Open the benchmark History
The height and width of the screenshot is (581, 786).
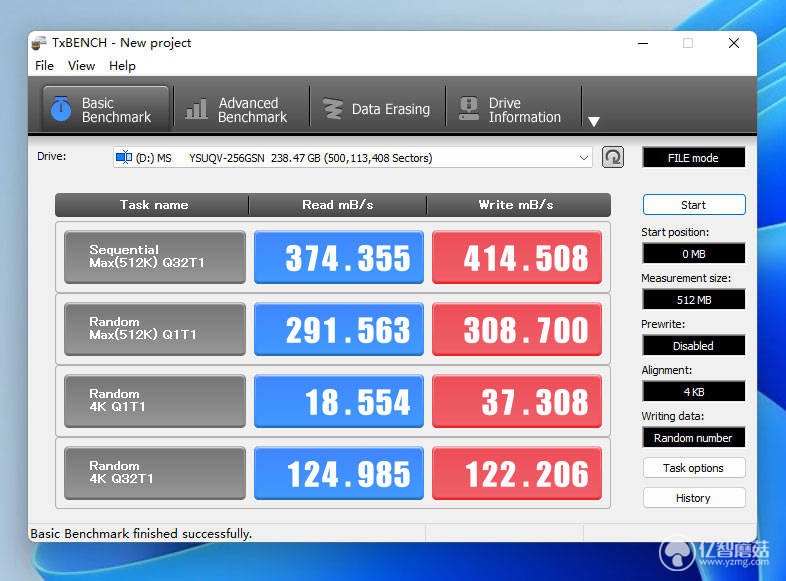click(x=694, y=498)
